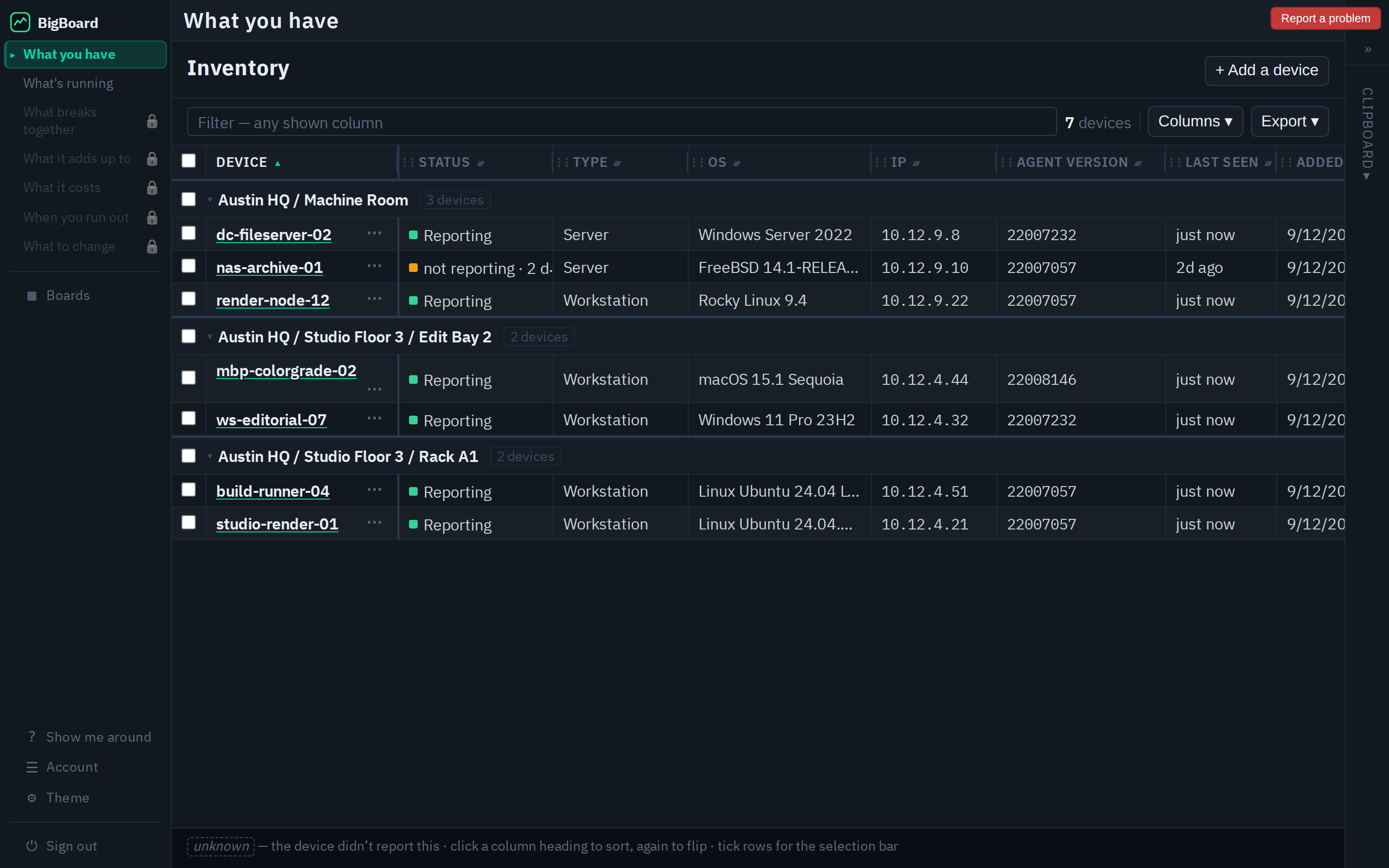The width and height of the screenshot is (1389, 868).
Task: Sort by the STATUS column header
Action: pos(451,163)
